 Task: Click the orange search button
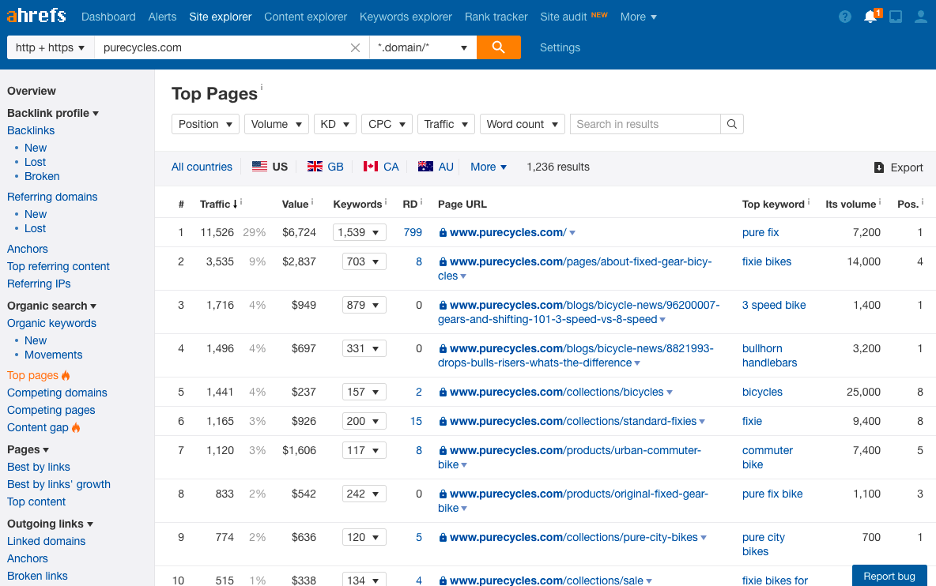(x=498, y=47)
